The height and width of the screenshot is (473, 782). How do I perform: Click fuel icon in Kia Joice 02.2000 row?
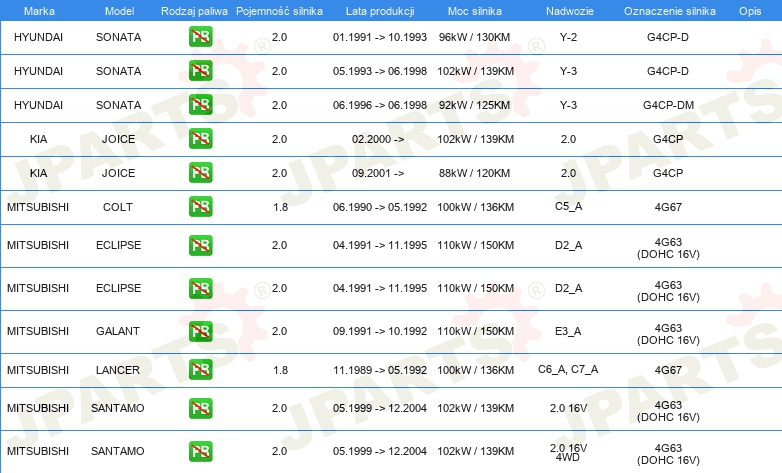200,139
